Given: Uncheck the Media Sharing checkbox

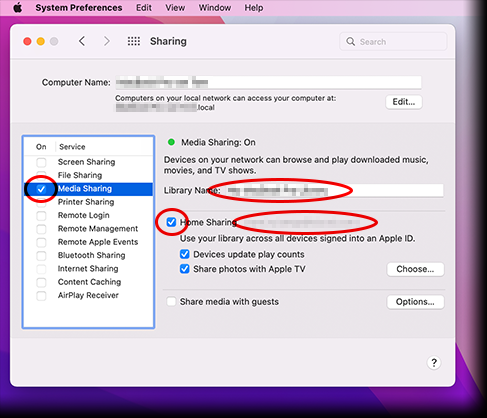Looking at the screenshot, I should [x=41, y=189].
